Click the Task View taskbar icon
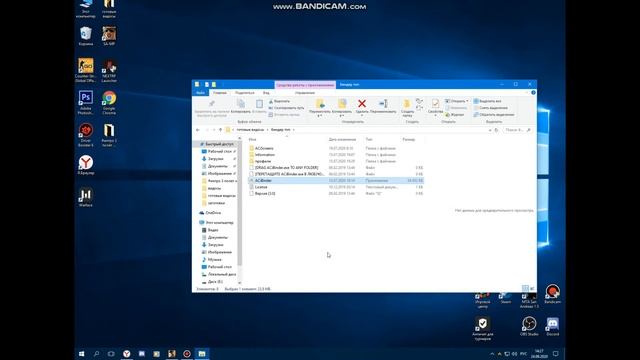 pyautogui.click(x=111, y=354)
